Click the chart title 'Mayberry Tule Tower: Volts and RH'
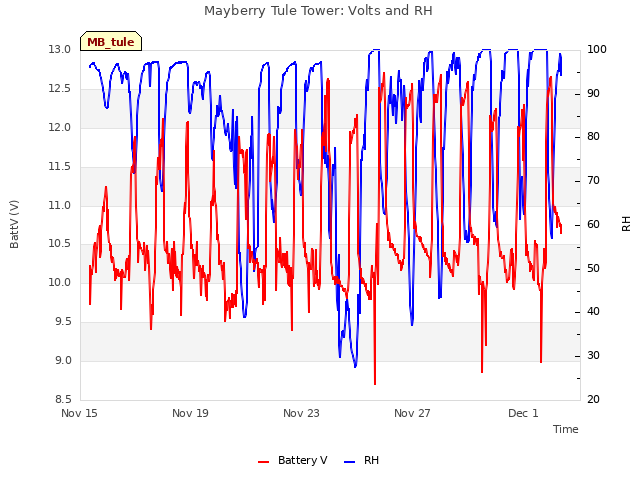 click(318, 11)
